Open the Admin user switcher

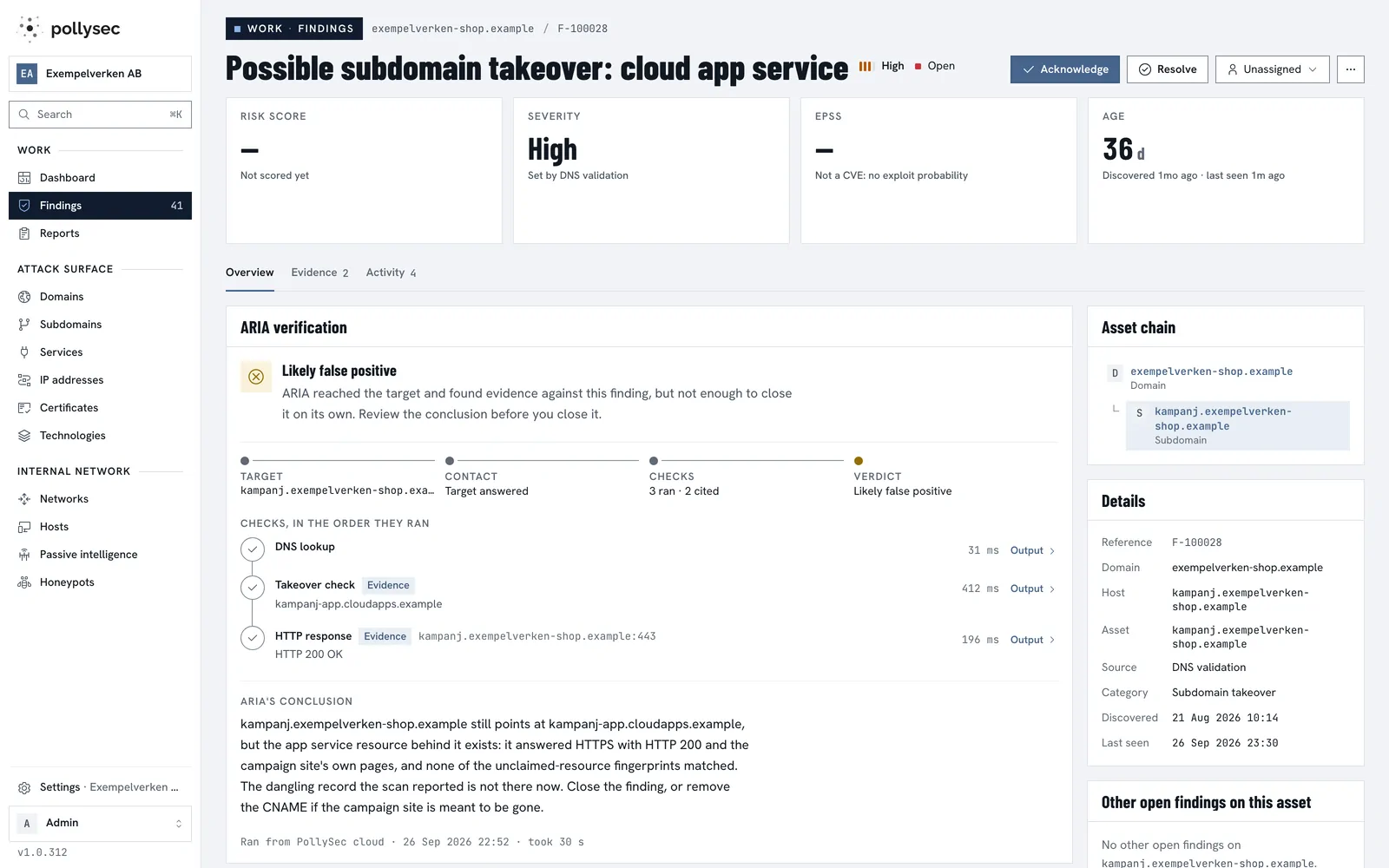pos(100,824)
